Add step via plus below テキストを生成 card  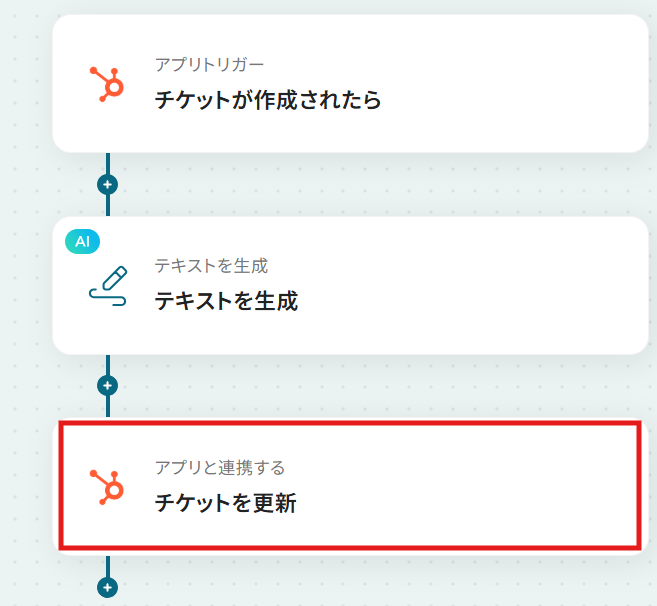108,385
